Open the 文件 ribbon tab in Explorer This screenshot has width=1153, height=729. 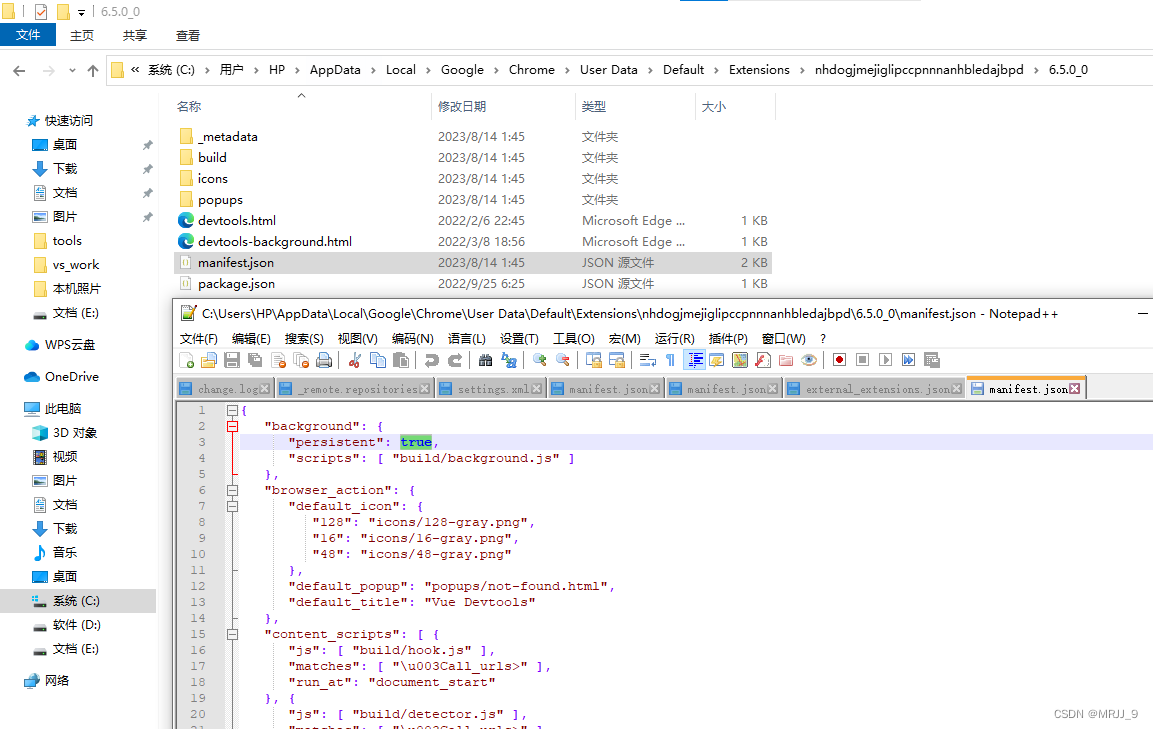pyautogui.click(x=28, y=35)
